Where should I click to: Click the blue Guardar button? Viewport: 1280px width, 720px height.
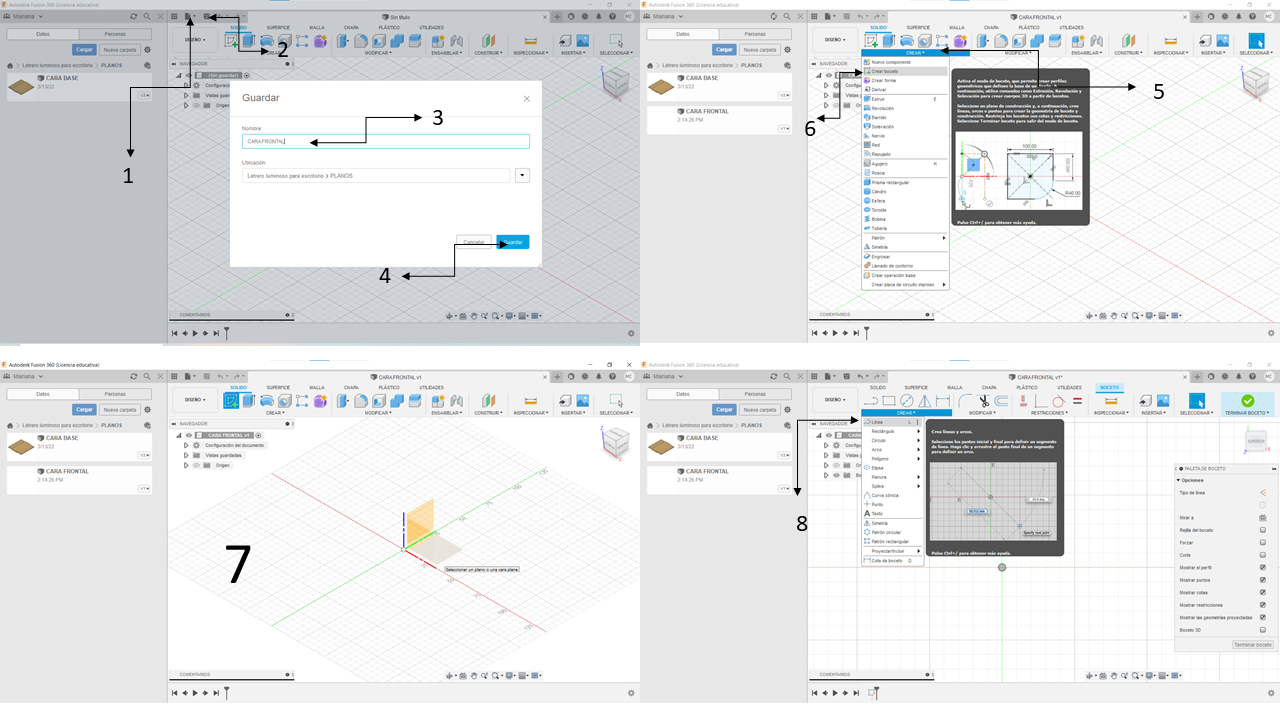tap(513, 242)
